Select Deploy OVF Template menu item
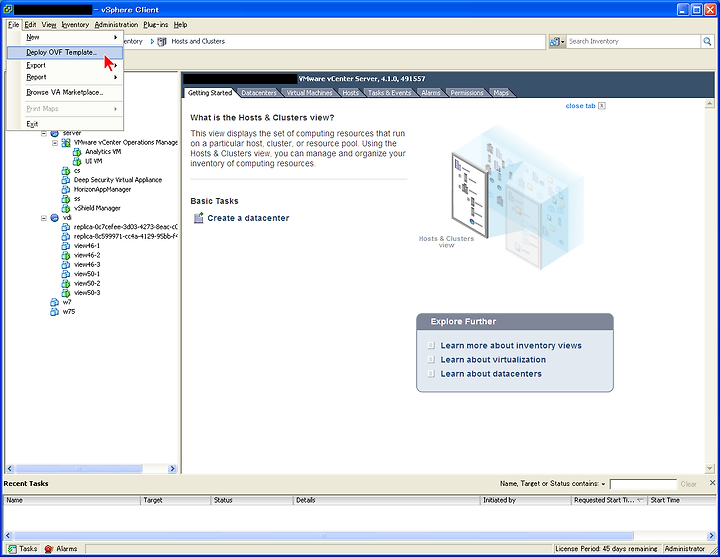 (65, 52)
